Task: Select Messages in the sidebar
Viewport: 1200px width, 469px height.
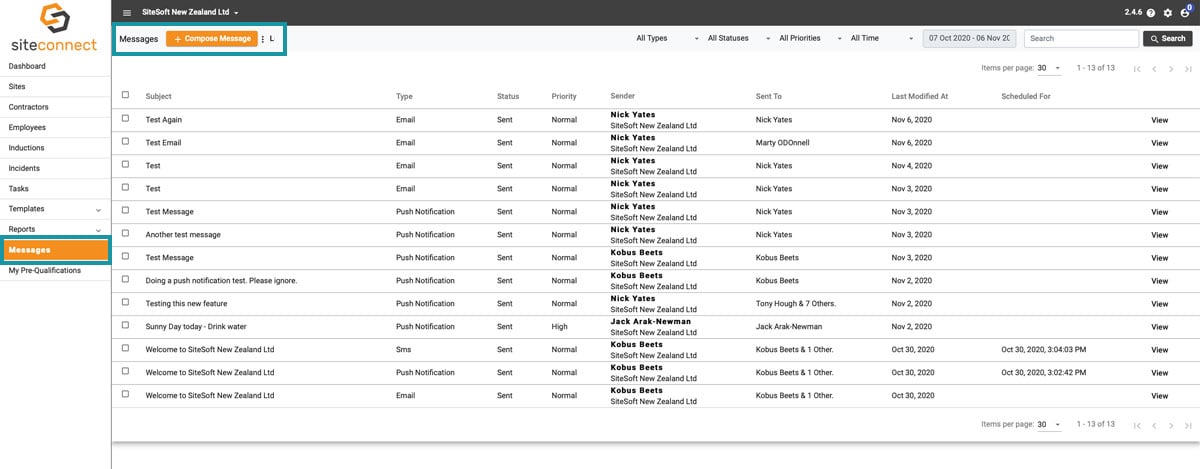Action: 56,250
